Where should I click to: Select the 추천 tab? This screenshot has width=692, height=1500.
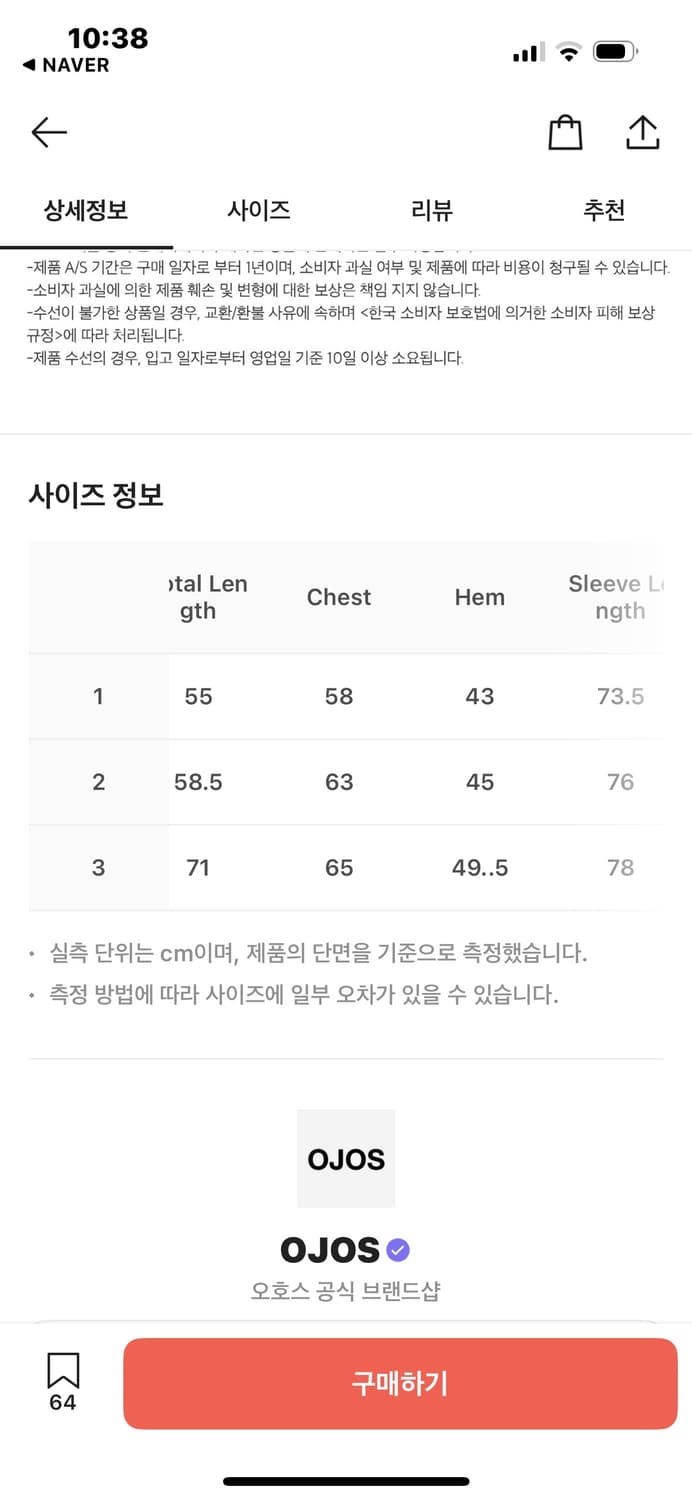(x=604, y=211)
